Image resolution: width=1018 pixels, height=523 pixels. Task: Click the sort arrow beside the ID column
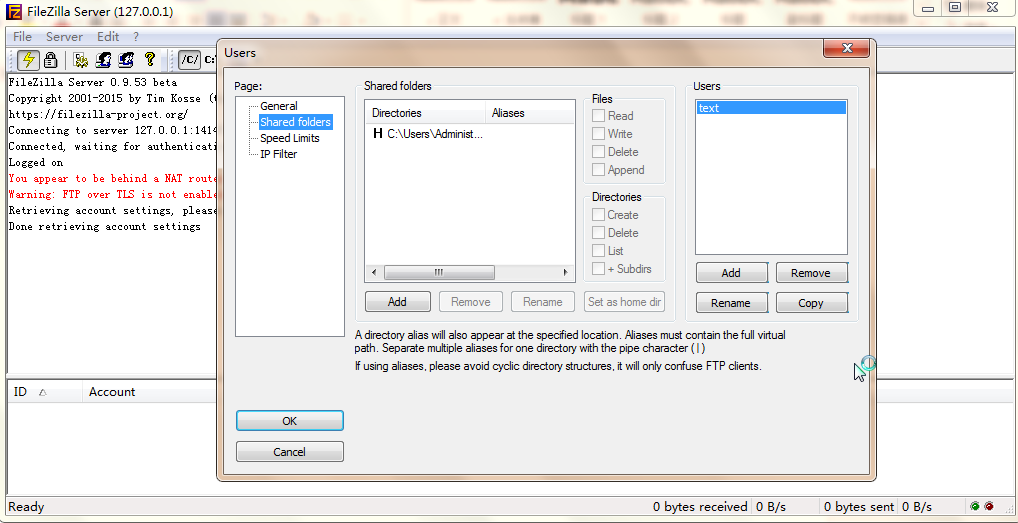[x=43, y=392]
